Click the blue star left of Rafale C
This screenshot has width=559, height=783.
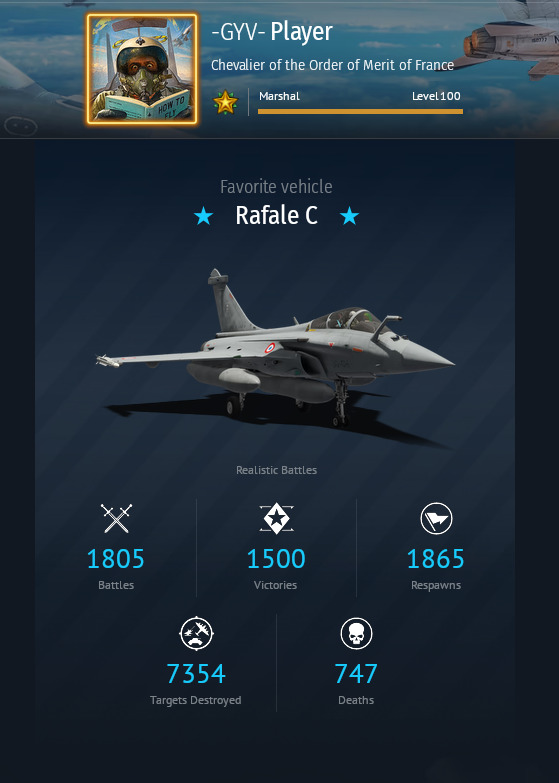203,216
